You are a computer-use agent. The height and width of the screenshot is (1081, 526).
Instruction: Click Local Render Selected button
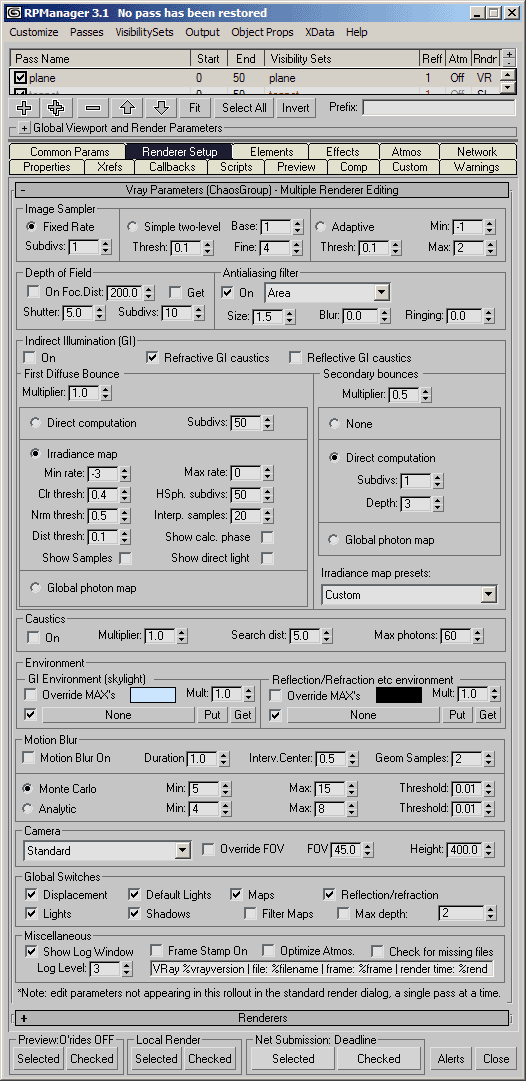click(156, 1058)
